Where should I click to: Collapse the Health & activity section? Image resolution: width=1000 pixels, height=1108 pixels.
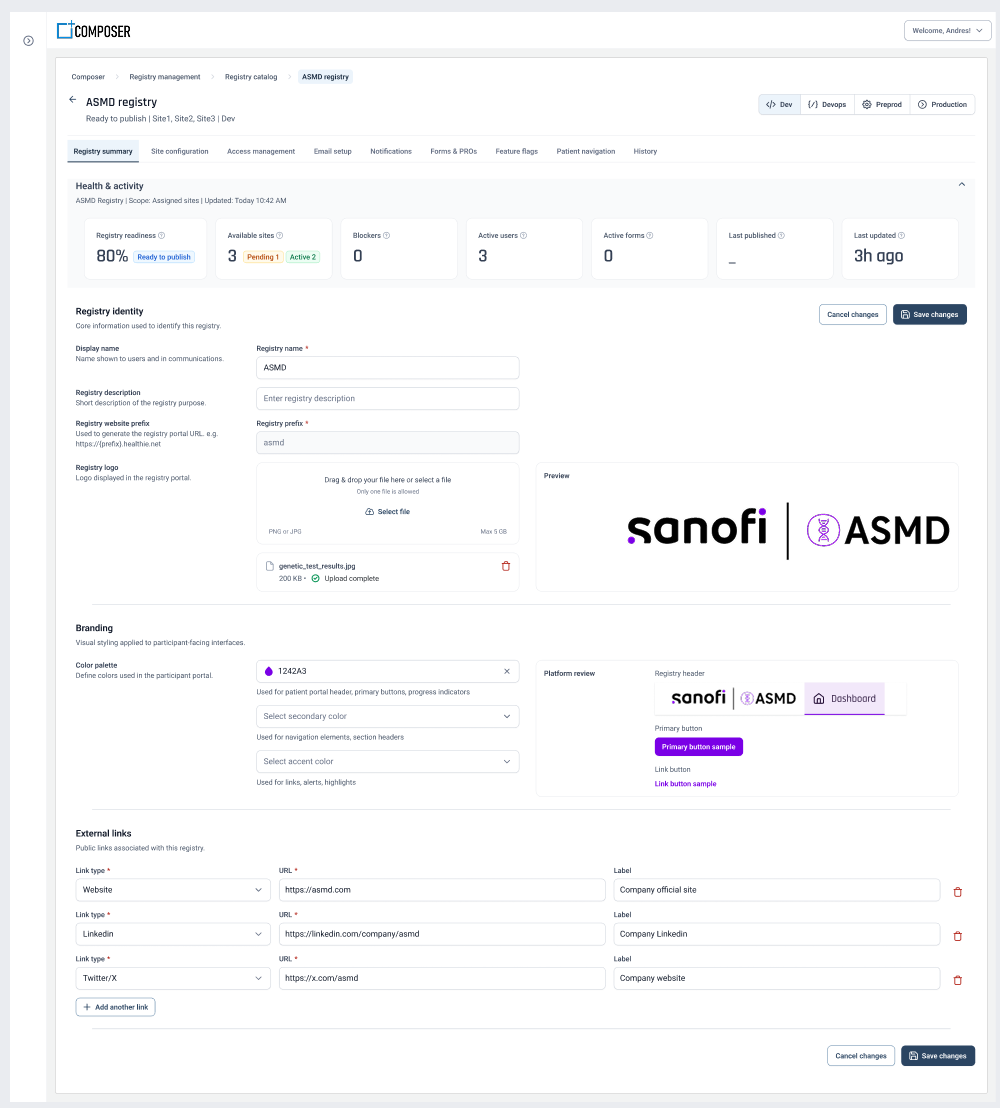click(x=961, y=184)
